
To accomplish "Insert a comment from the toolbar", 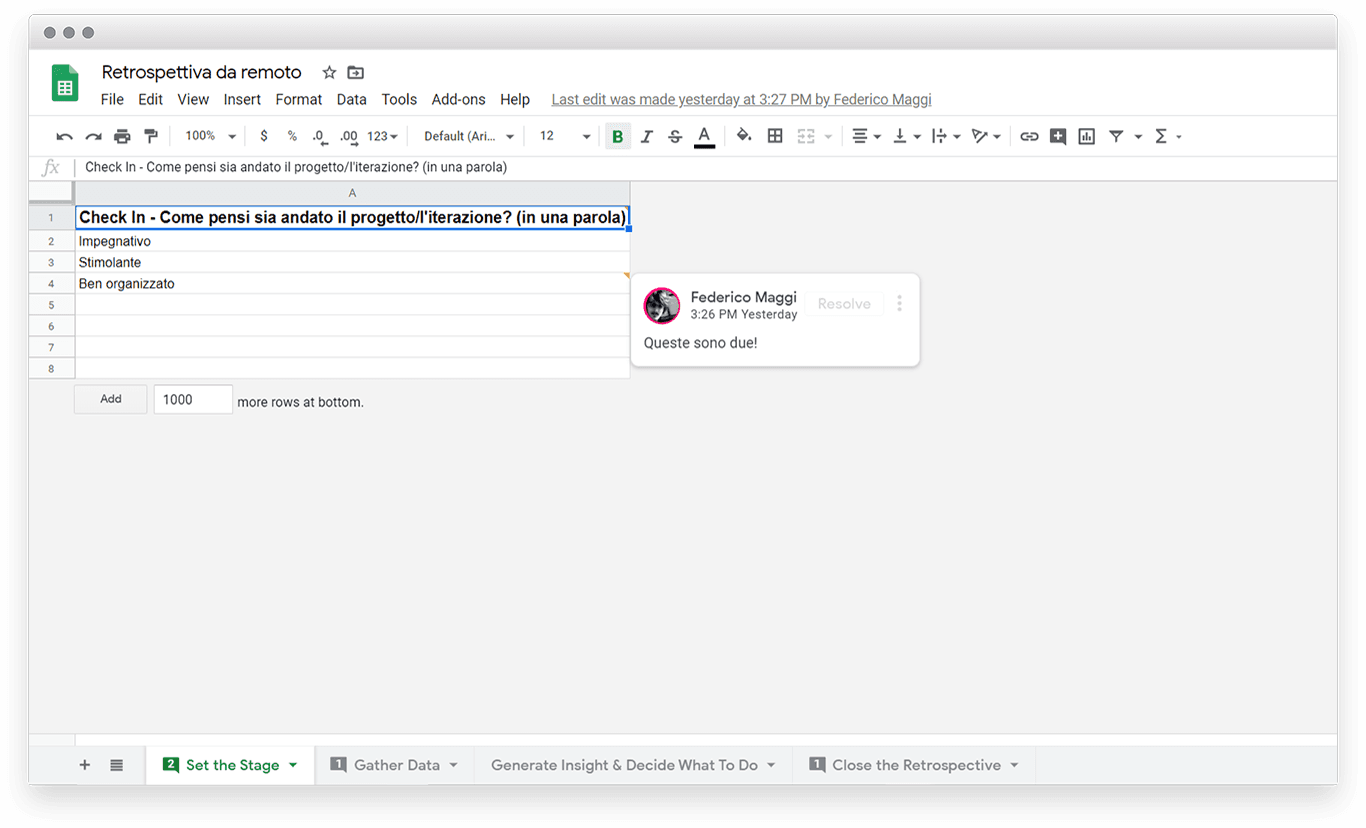I will [1058, 137].
